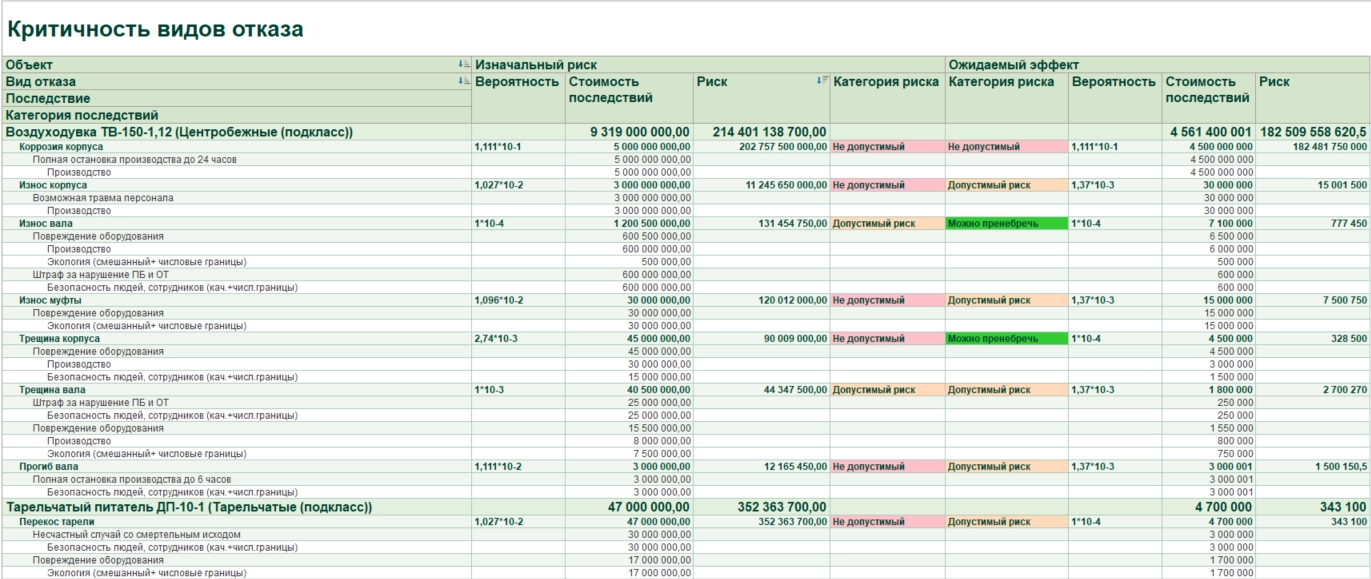Select the Возможная травма персонала consequence row
This screenshot has height=579, width=1371.
[103, 198]
